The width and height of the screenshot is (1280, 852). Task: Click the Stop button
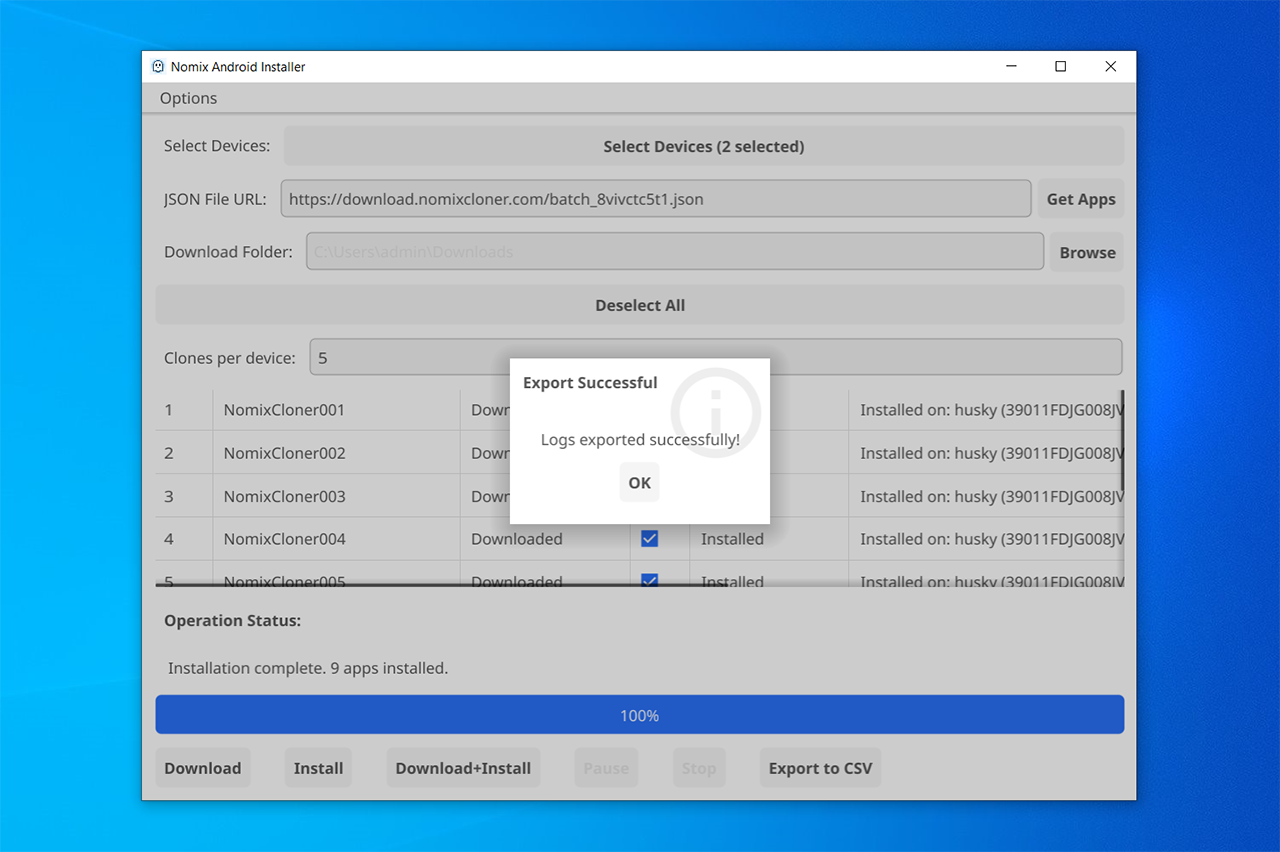coord(699,768)
